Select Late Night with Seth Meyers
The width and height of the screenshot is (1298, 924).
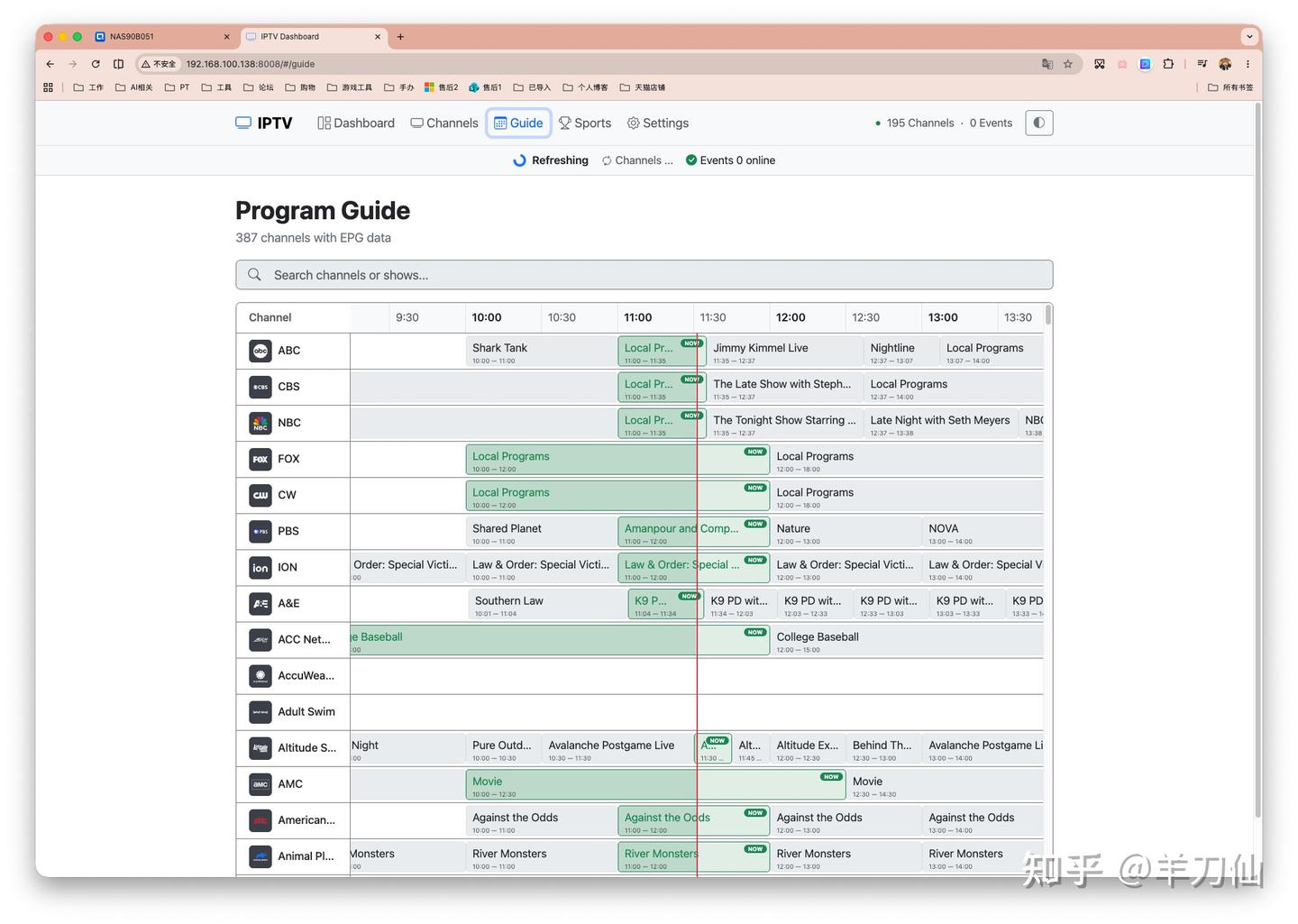940,424
